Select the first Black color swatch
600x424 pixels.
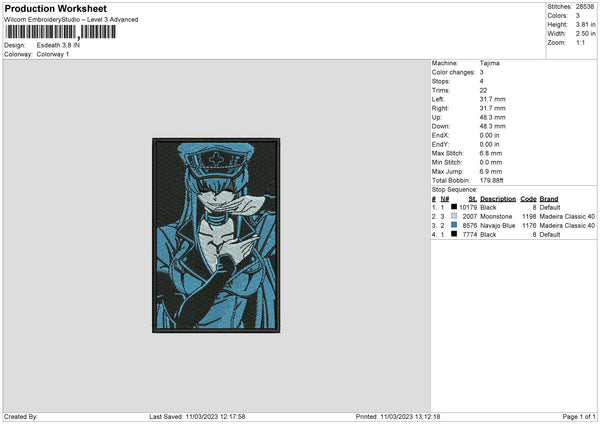454,207
